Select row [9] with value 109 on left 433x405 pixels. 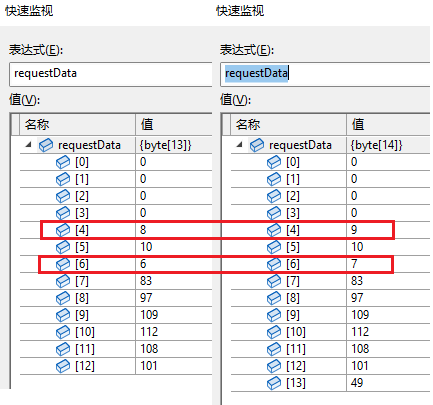(x=116, y=315)
